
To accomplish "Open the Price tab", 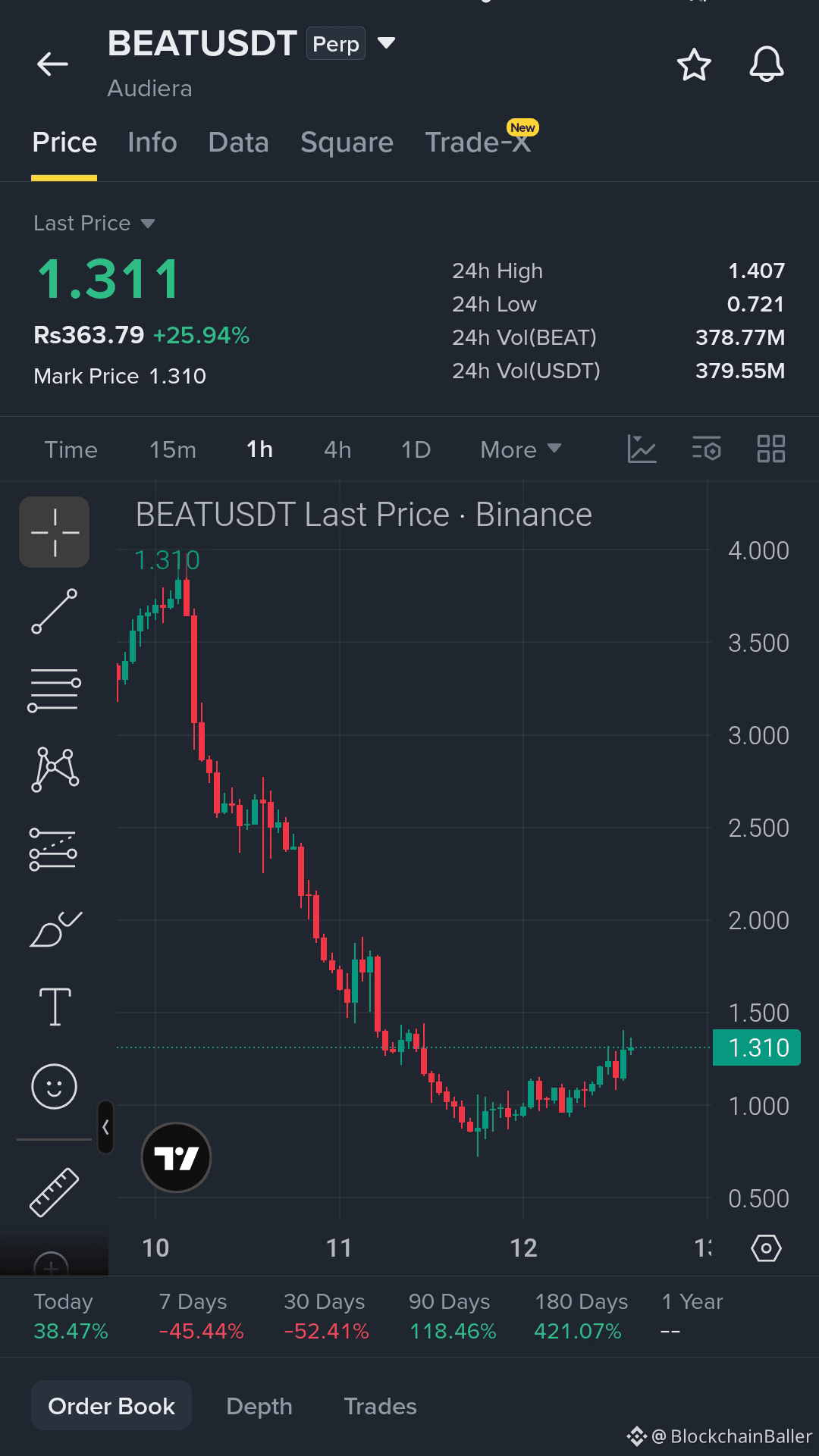I will pos(64,142).
